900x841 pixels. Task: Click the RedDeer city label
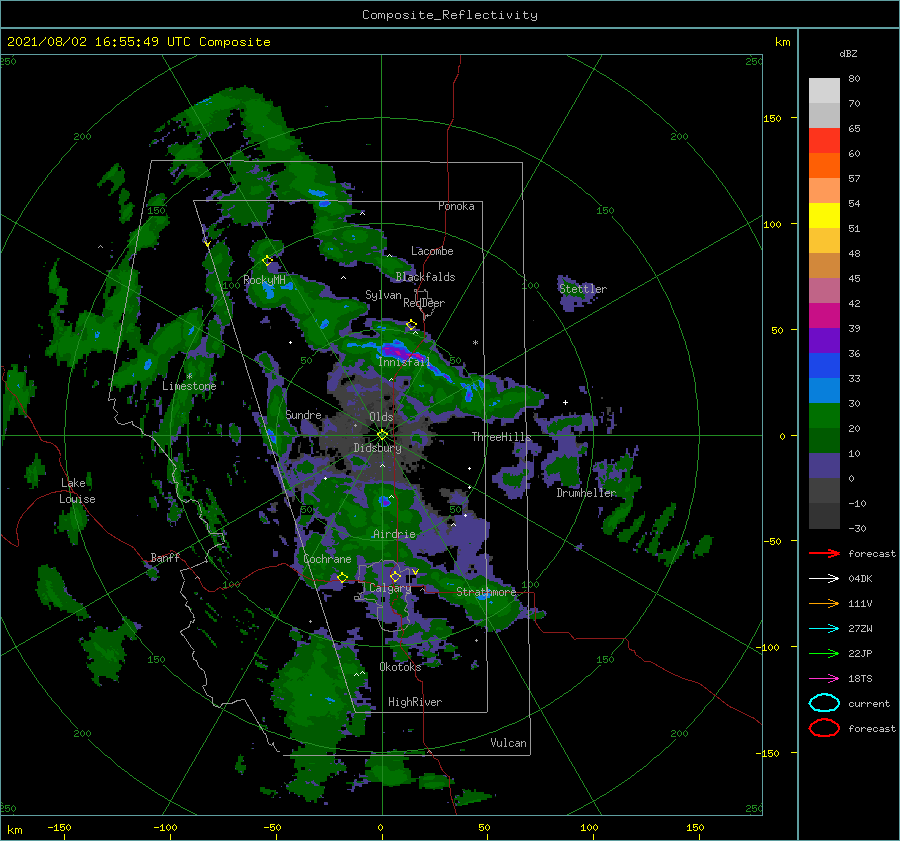point(424,303)
